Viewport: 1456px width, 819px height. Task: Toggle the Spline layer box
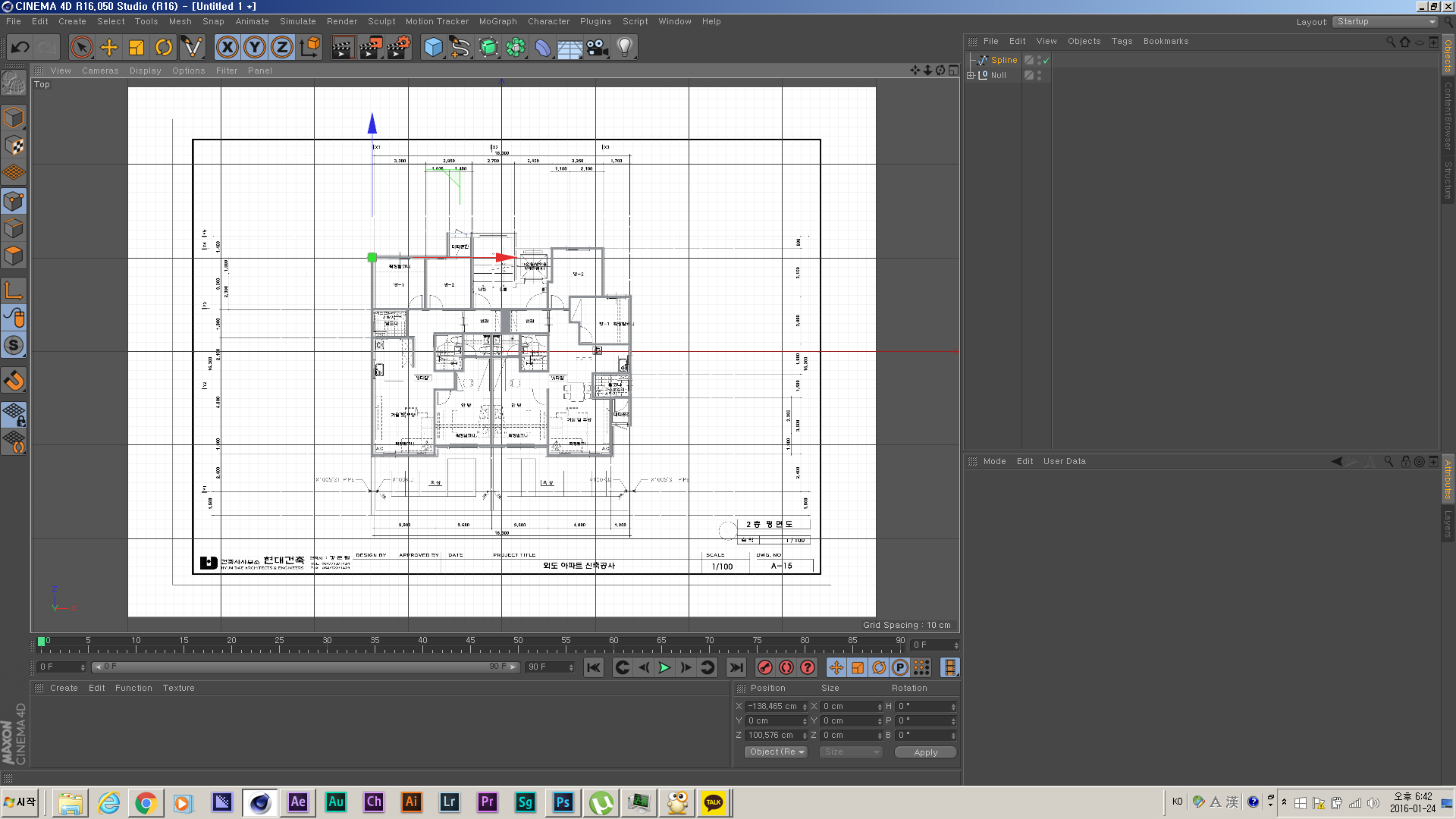click(1029, 60)
